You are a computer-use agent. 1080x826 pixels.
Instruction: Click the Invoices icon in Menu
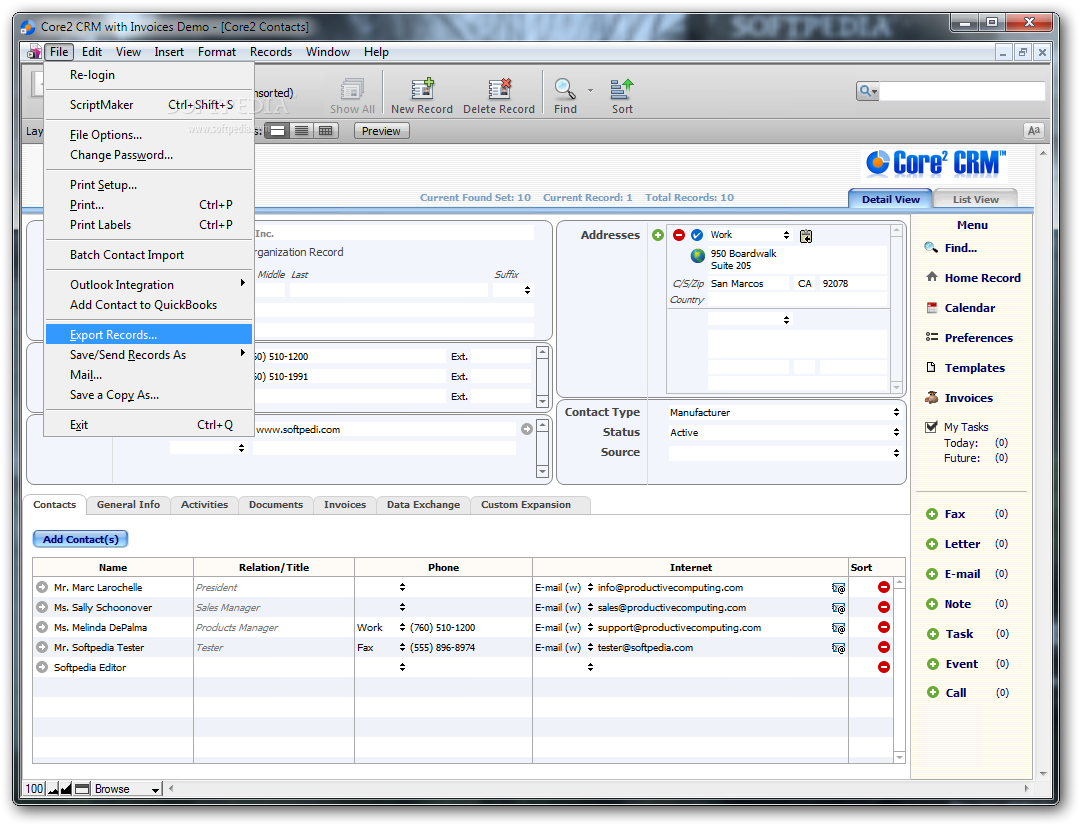[932, 397]
